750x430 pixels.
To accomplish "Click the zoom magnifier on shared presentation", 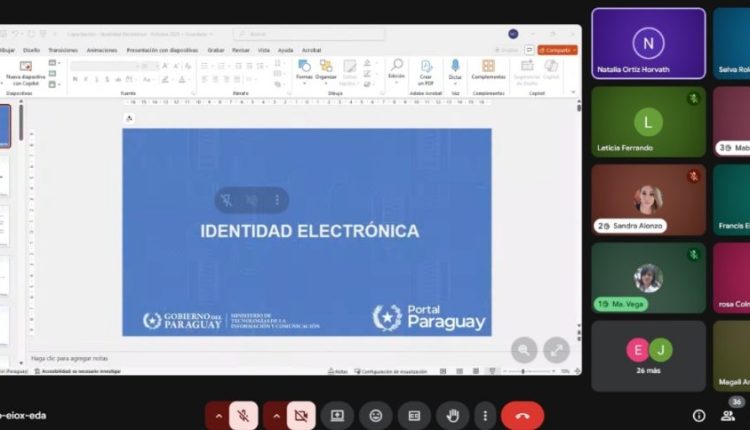I will click(x=523, y=349).
